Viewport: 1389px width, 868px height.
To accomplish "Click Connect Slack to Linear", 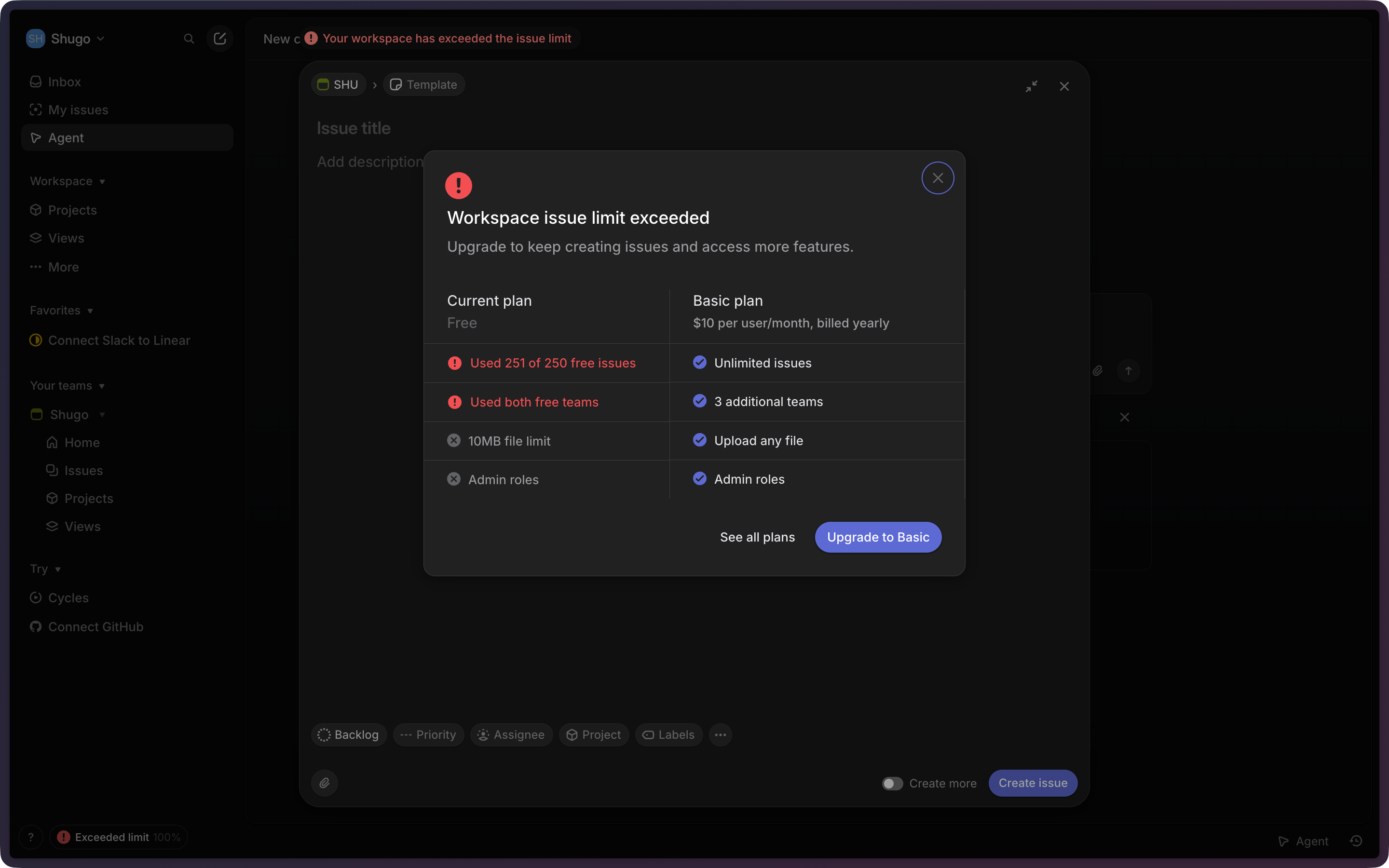I will pyautogui.click(x=127, y=340).
